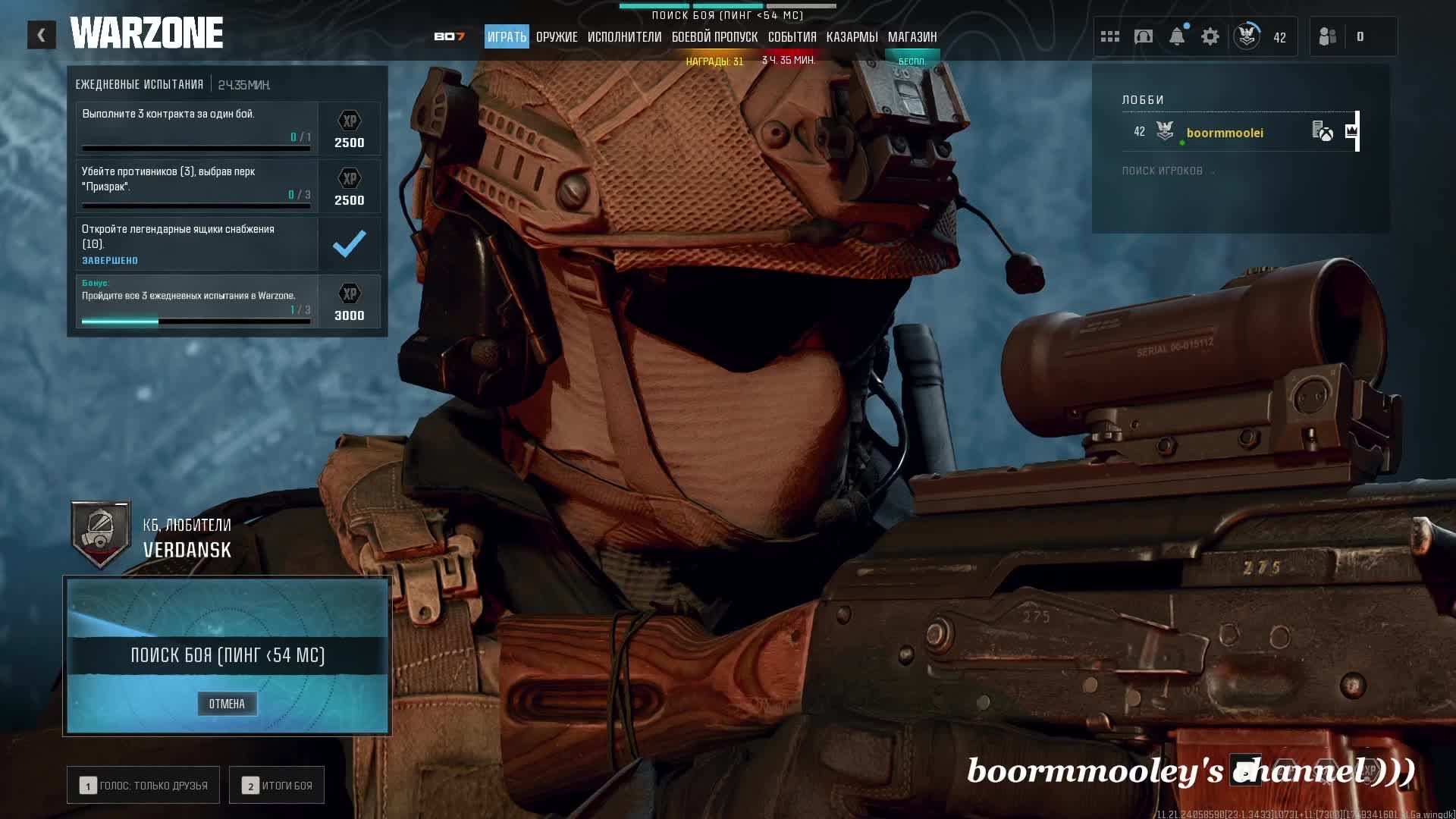Open the player rank emblem profile
Screen dimensions: 1456x819
1247,36
